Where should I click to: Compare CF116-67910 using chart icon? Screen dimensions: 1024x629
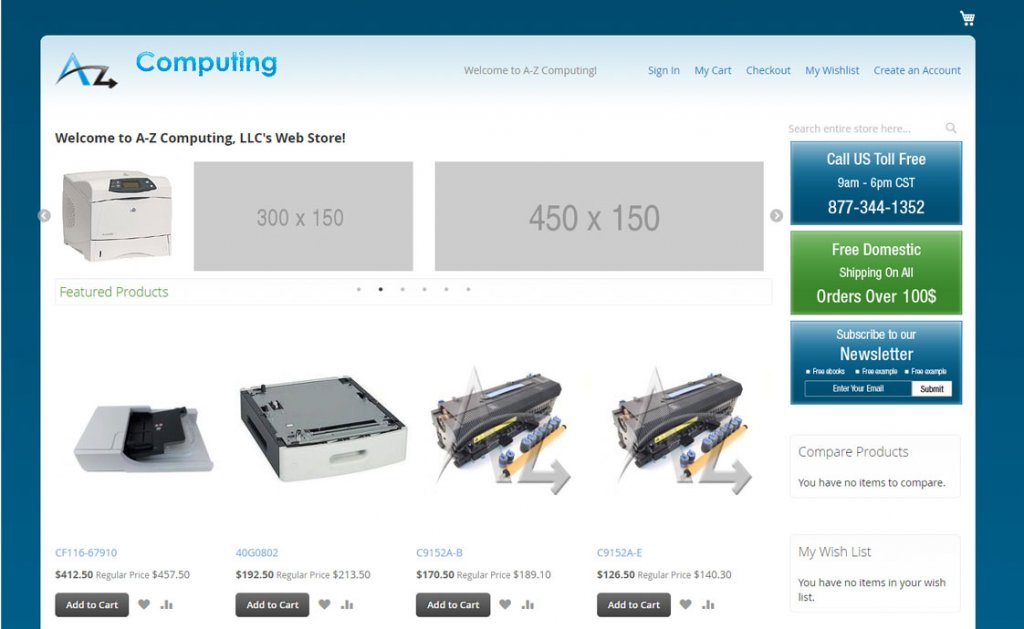pos(167,604)
